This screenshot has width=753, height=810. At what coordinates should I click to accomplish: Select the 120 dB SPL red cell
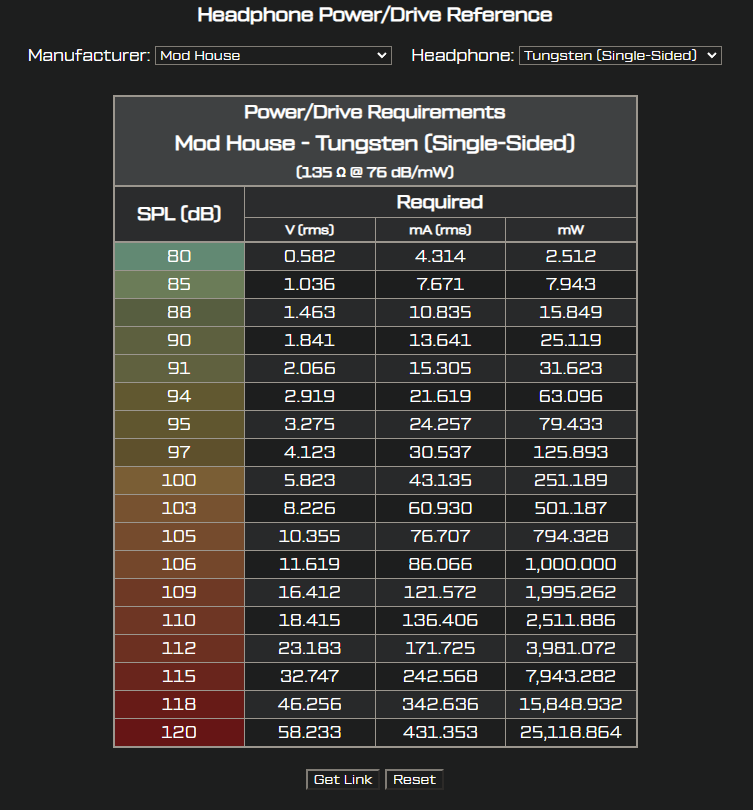tap(179, 732)
